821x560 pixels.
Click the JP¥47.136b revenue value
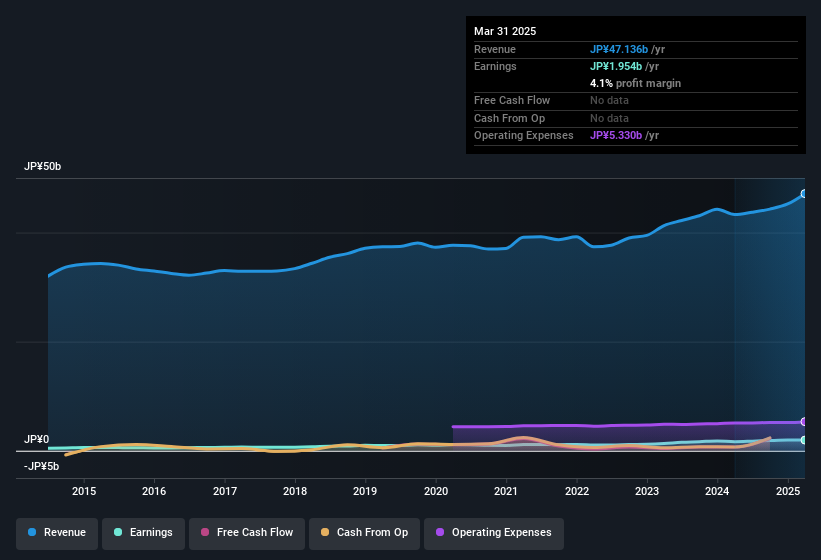click(x=619, y=49)
